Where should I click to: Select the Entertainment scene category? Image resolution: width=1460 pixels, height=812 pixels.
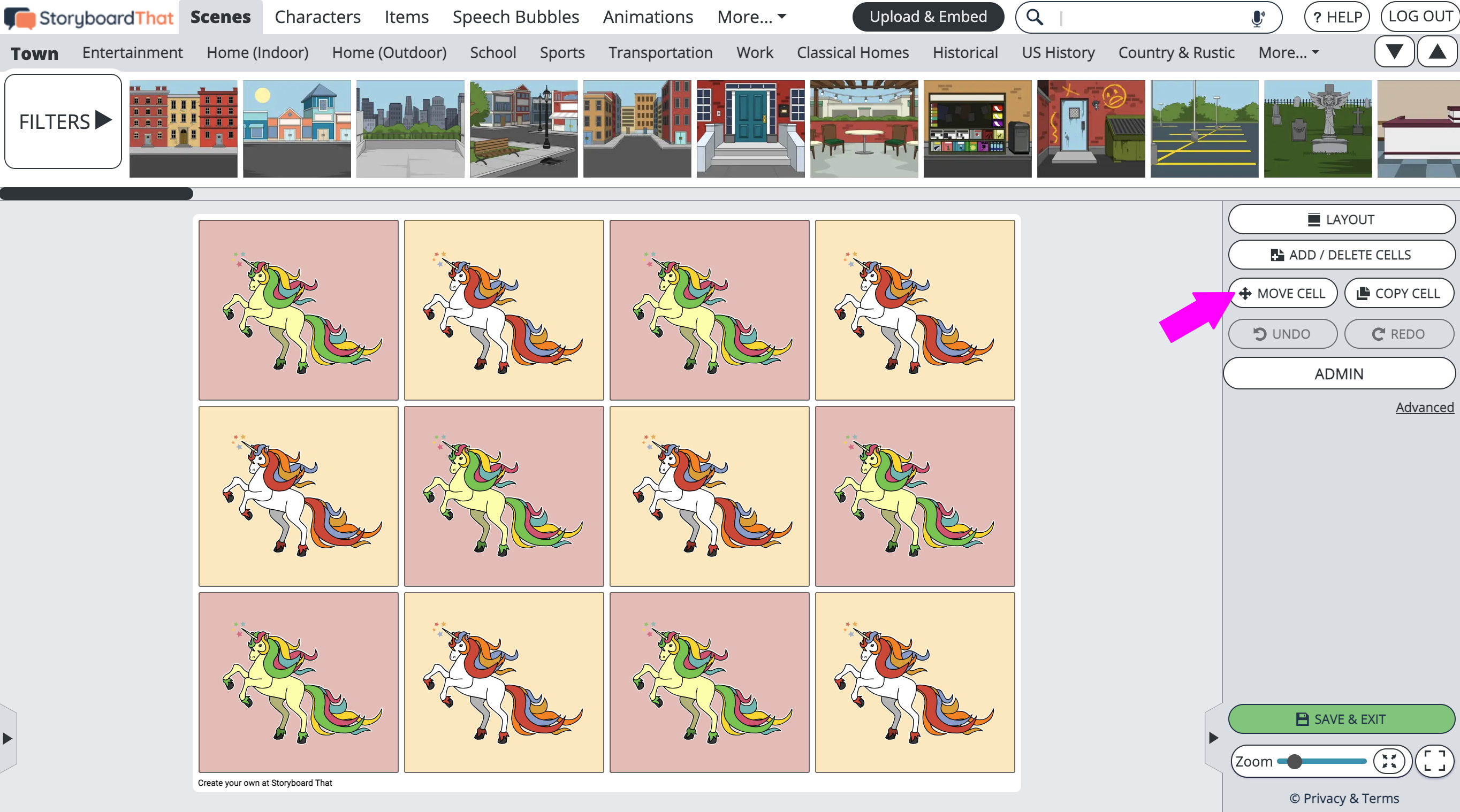tap(133, 53)
